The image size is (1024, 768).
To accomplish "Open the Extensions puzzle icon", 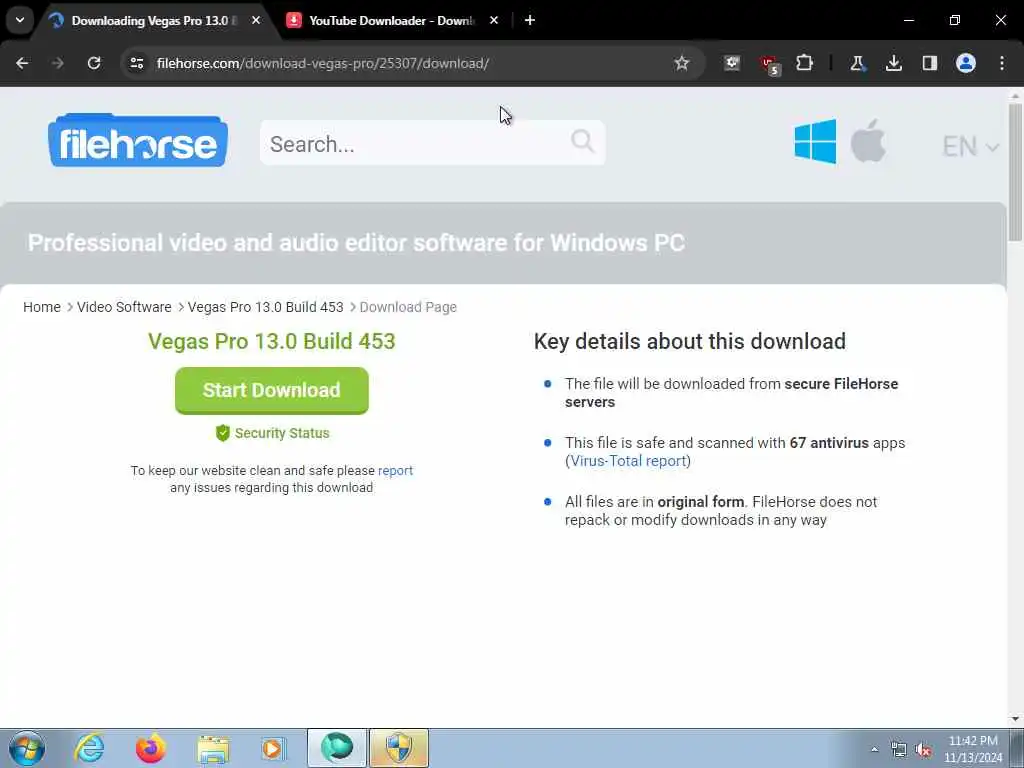I will pos(805,63).
